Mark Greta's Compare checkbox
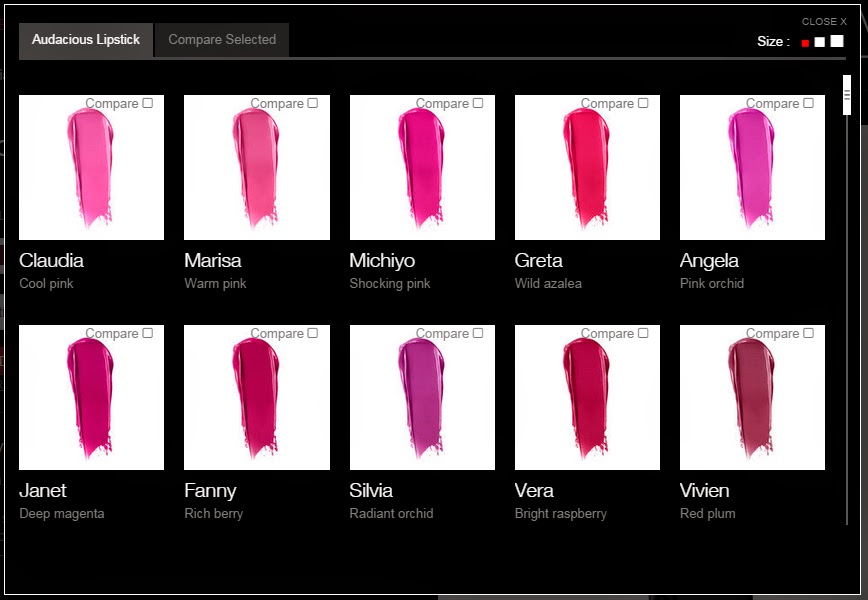Screen dimensions: 868x600 tap(643, 103)
